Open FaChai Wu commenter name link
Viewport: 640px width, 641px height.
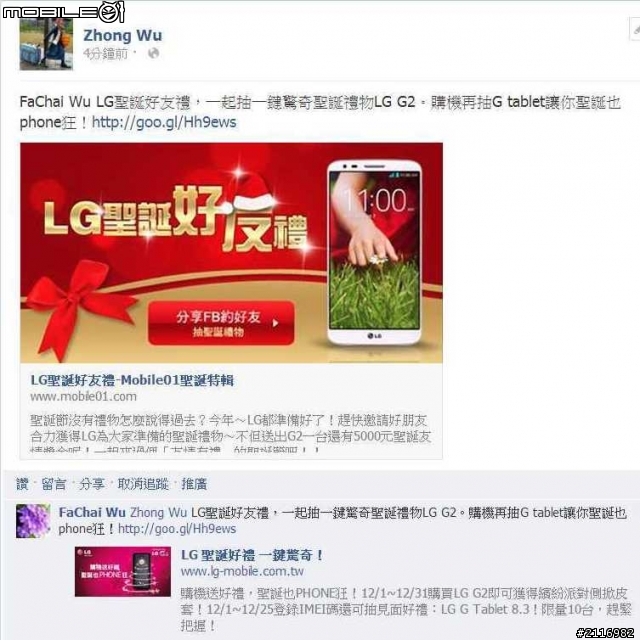pyautogui.click(x=92, y=512)
